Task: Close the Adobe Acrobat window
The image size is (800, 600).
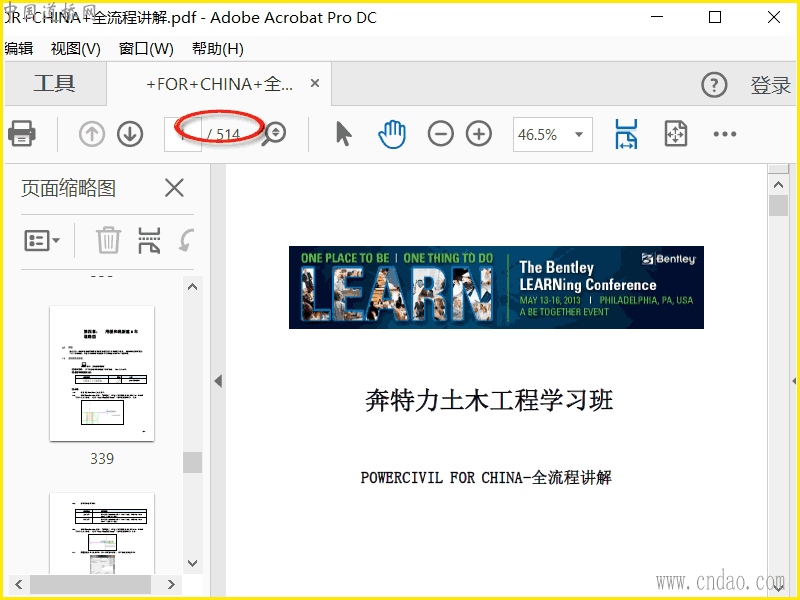Action: tap(773, 17)
